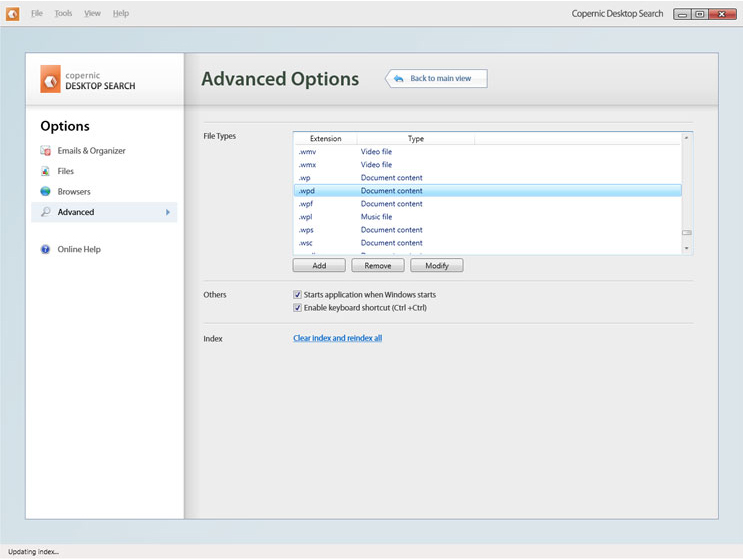Image resolution: width=743 pixels, height=559 pixels.
Task: Open the Help menu
Action: coord(121,13)
